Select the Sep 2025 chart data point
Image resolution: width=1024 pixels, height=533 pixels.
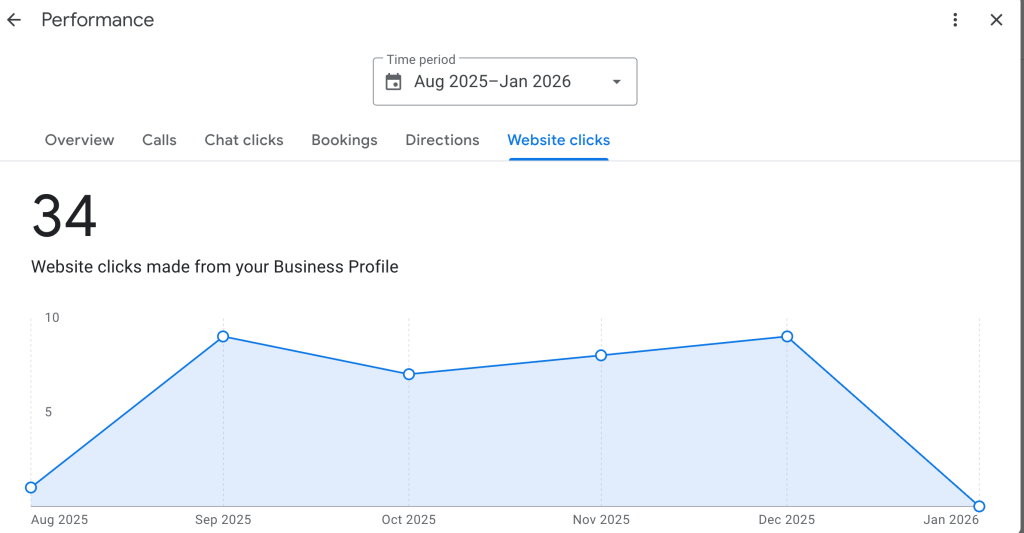(x=223, y=337)
